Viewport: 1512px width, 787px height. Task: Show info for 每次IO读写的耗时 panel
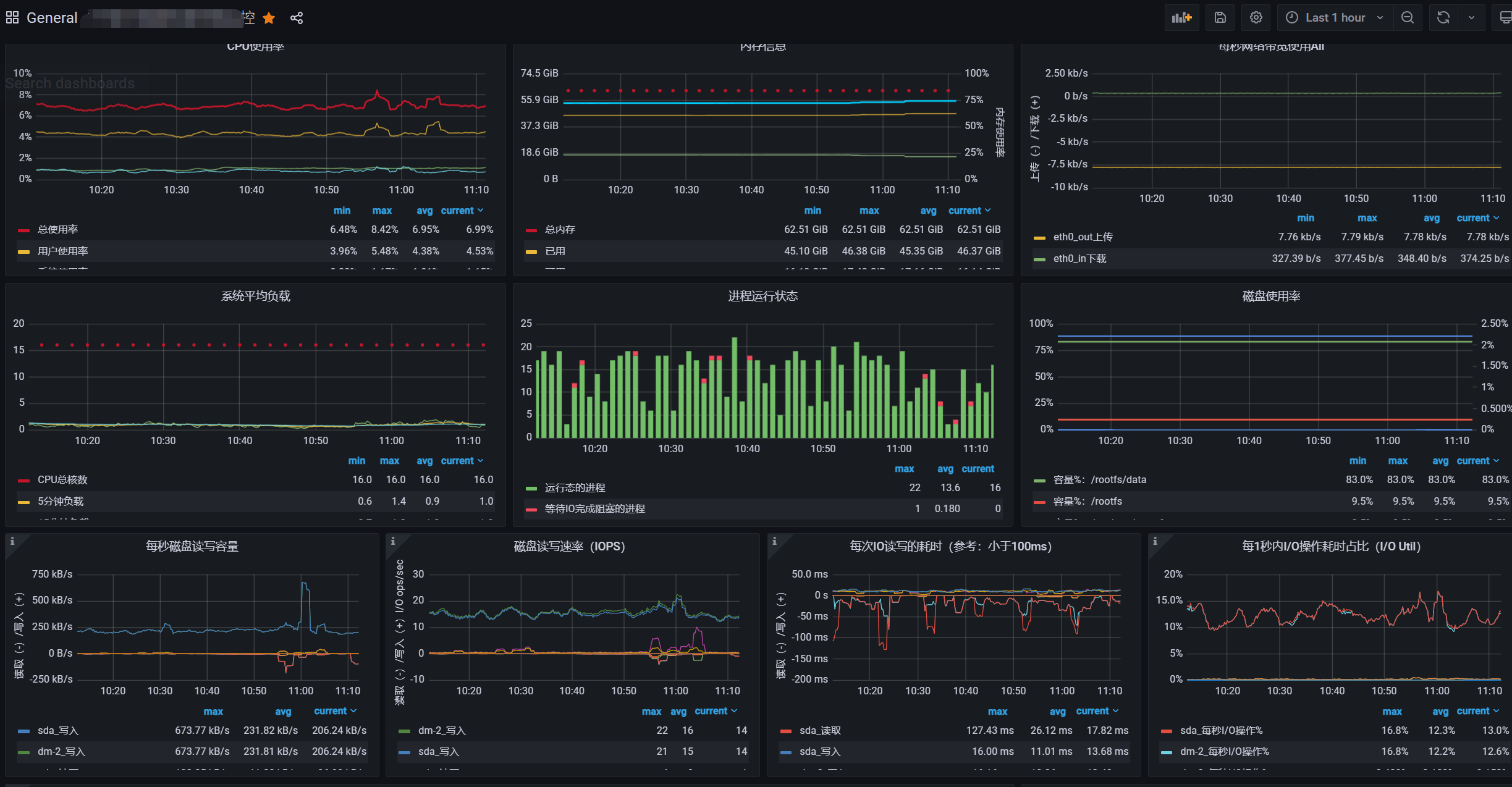pos(774,541)
